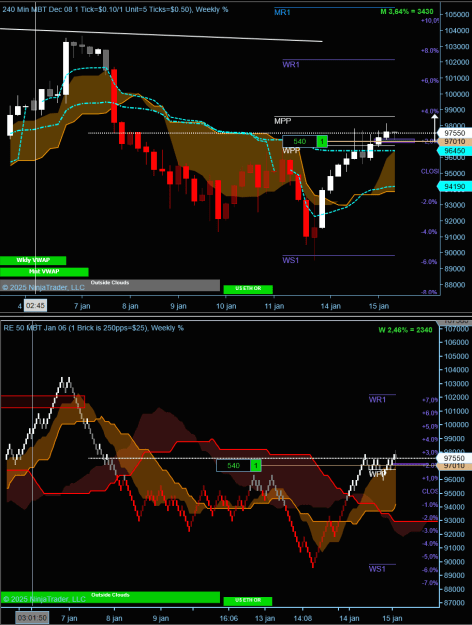Click the WS1 pivot label in the lower chart

tap(377, 569)
